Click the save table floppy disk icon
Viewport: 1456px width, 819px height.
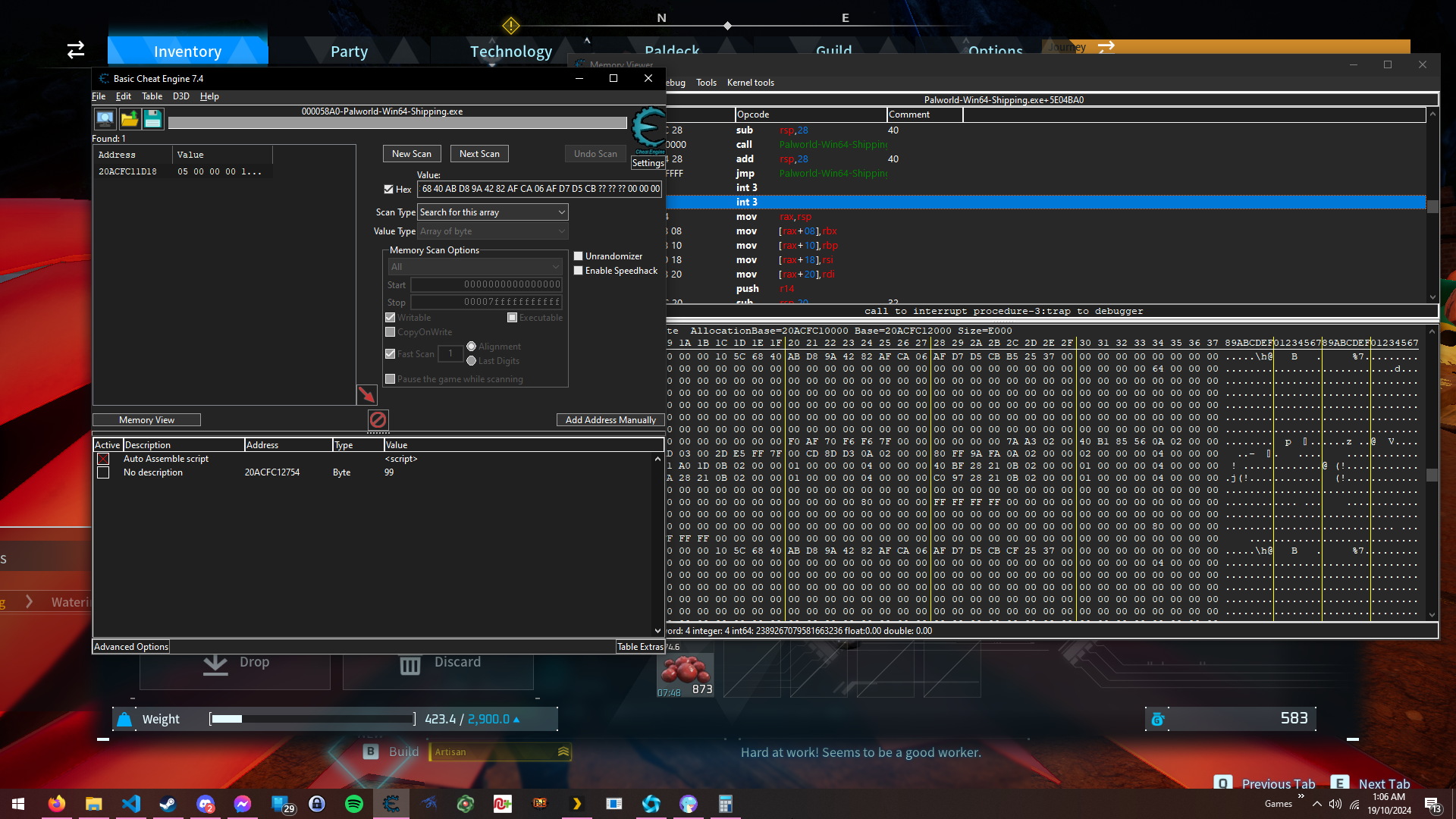click(x=152, y=119)
